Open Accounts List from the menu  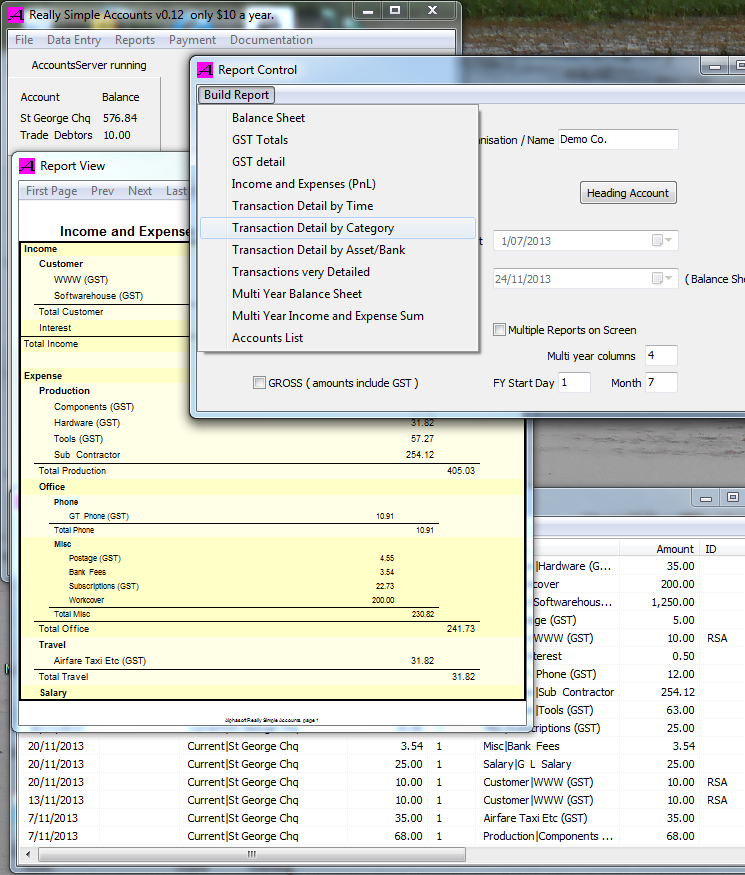coord(267,338)
